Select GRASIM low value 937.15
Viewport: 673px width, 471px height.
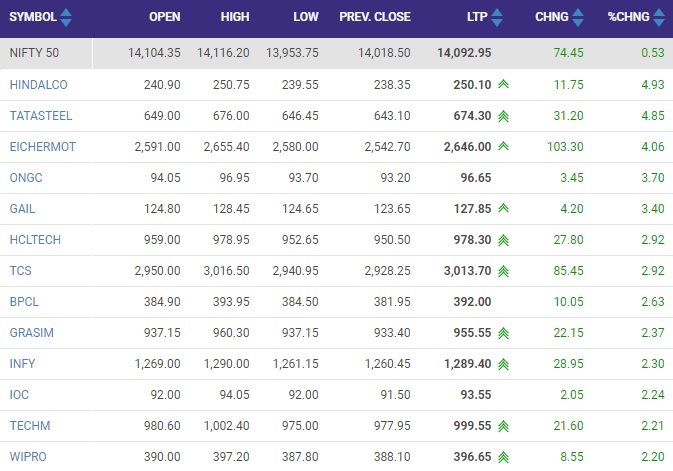[300, 332]
